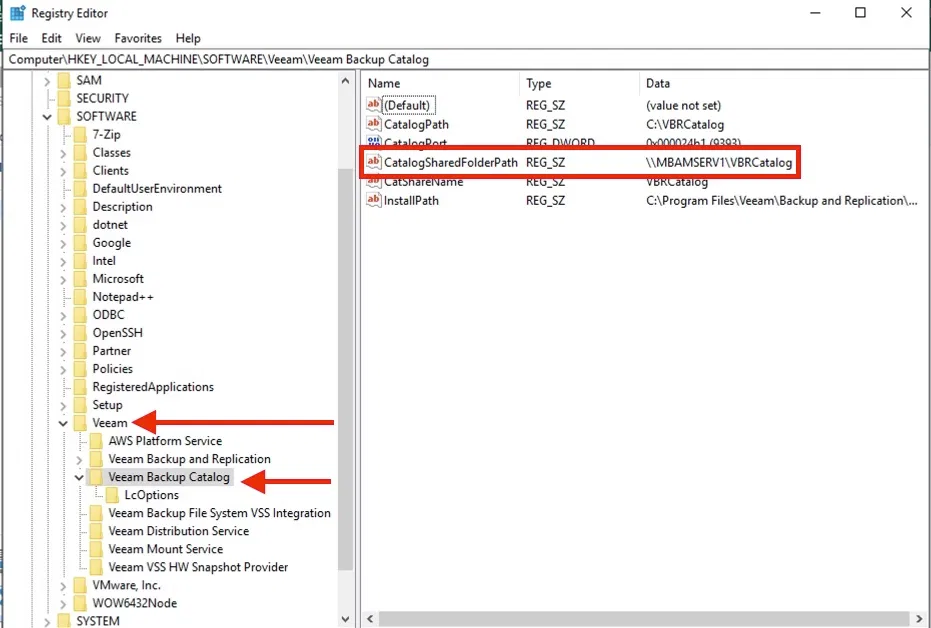This screenshot has width=931, height=628.
Task: Open the File menu
Action: [x=18, y=38]
